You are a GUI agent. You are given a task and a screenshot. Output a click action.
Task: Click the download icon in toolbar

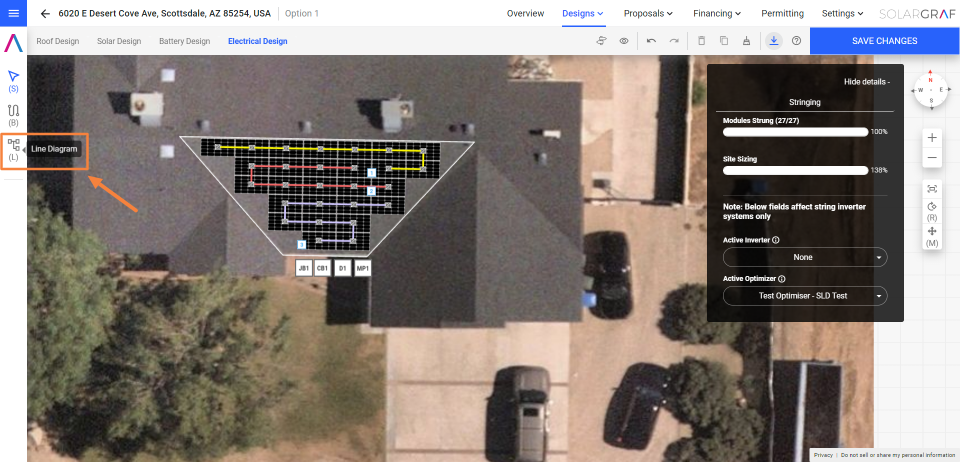(x=774, y=41)
